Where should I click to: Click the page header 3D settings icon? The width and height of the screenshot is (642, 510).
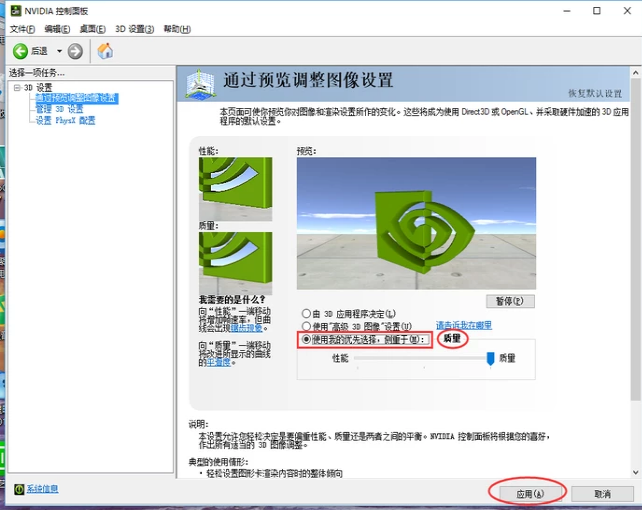point(201,84)
